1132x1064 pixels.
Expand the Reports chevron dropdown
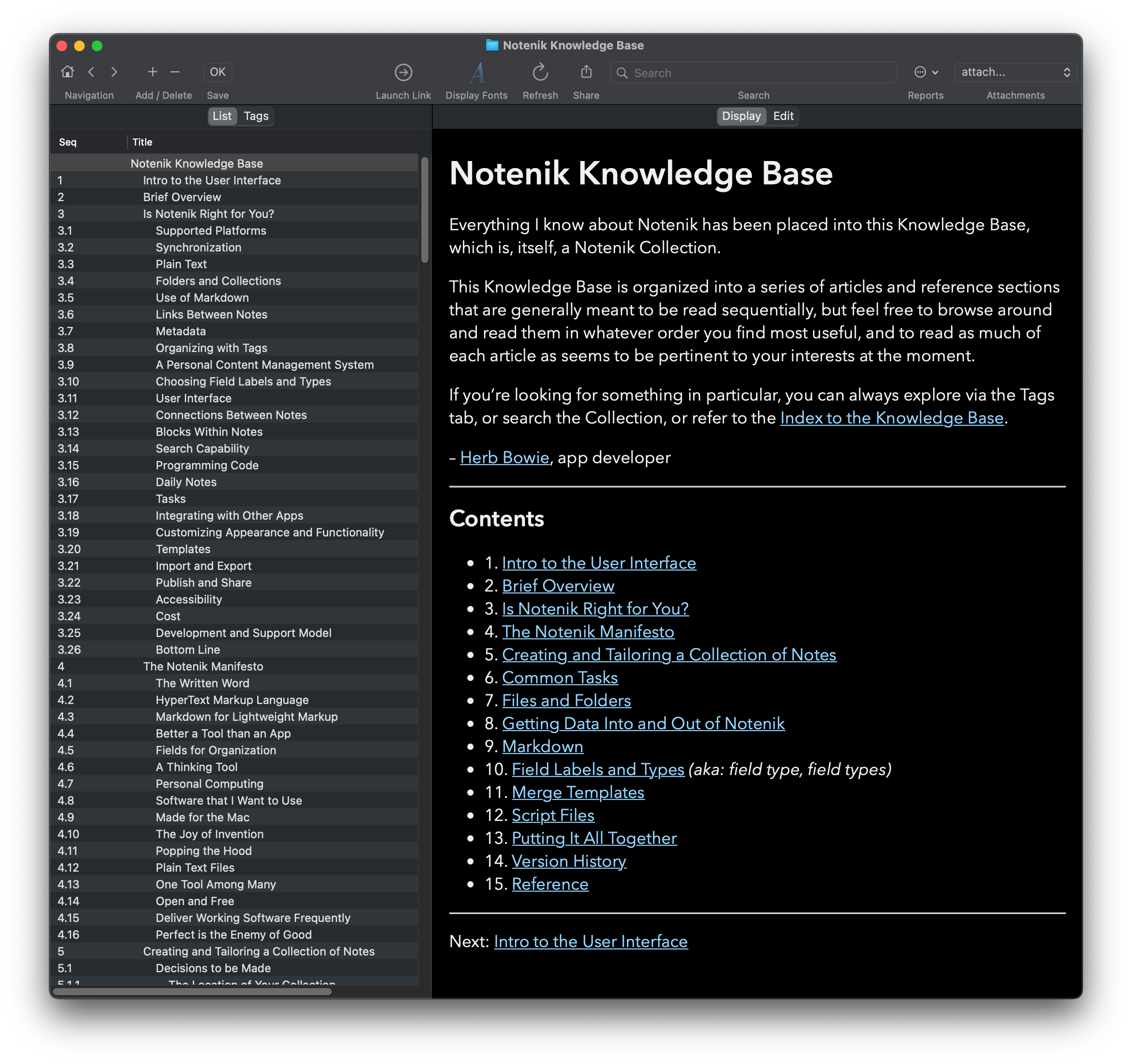click(935, 72)
